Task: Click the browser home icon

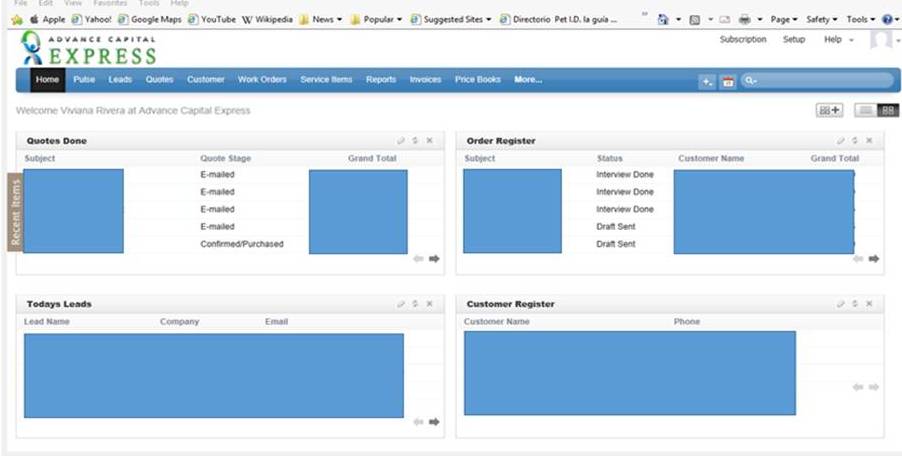Action: 663,20
